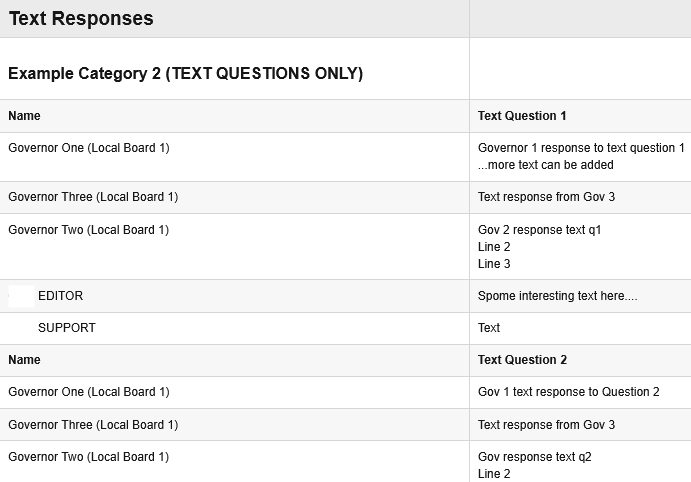Click the blank avatar beside EDITOR
691x482 pixels.
pos(22,296)
